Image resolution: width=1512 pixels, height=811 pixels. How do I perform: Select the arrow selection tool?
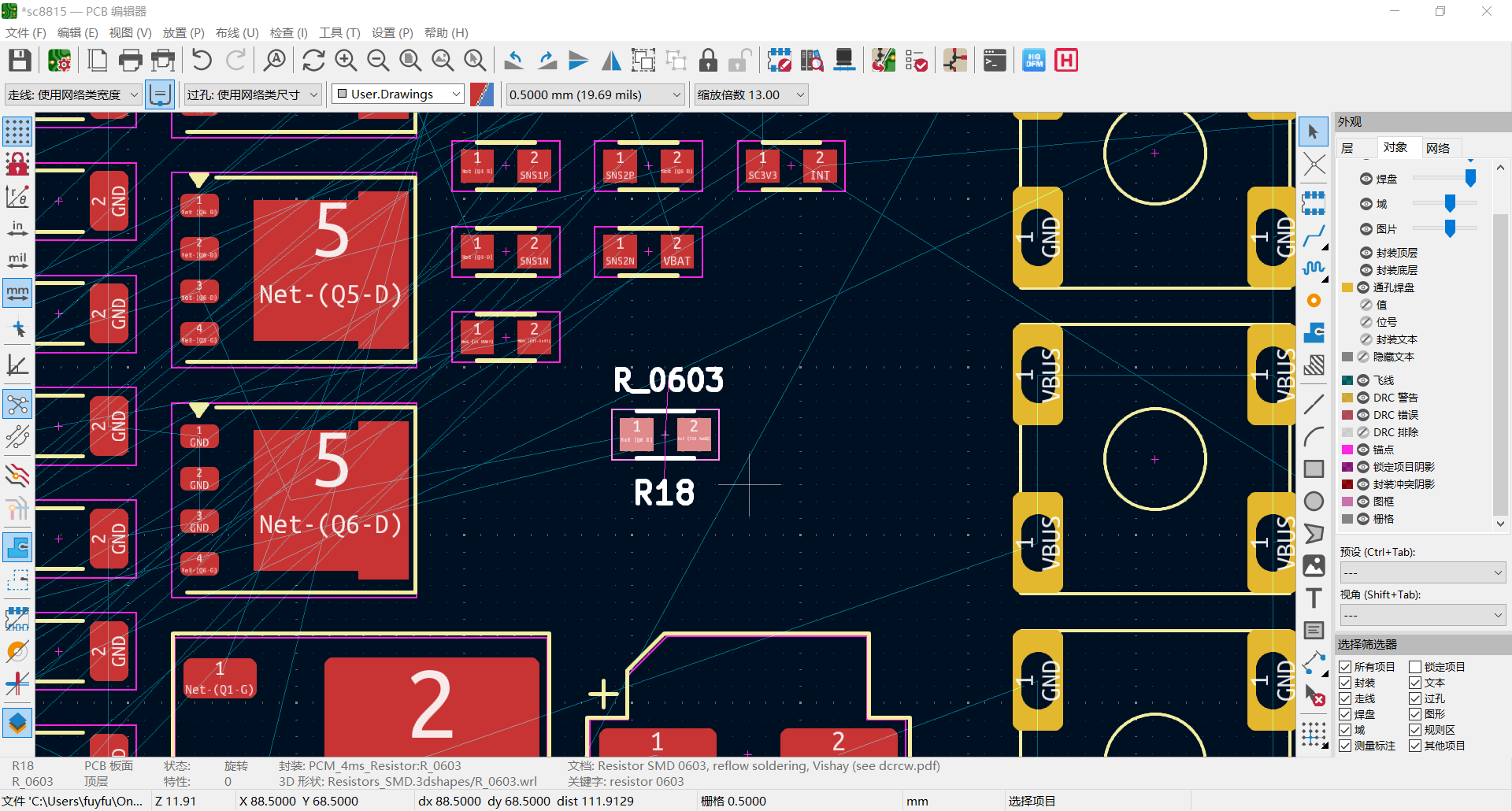click(x=1314, y=132)
